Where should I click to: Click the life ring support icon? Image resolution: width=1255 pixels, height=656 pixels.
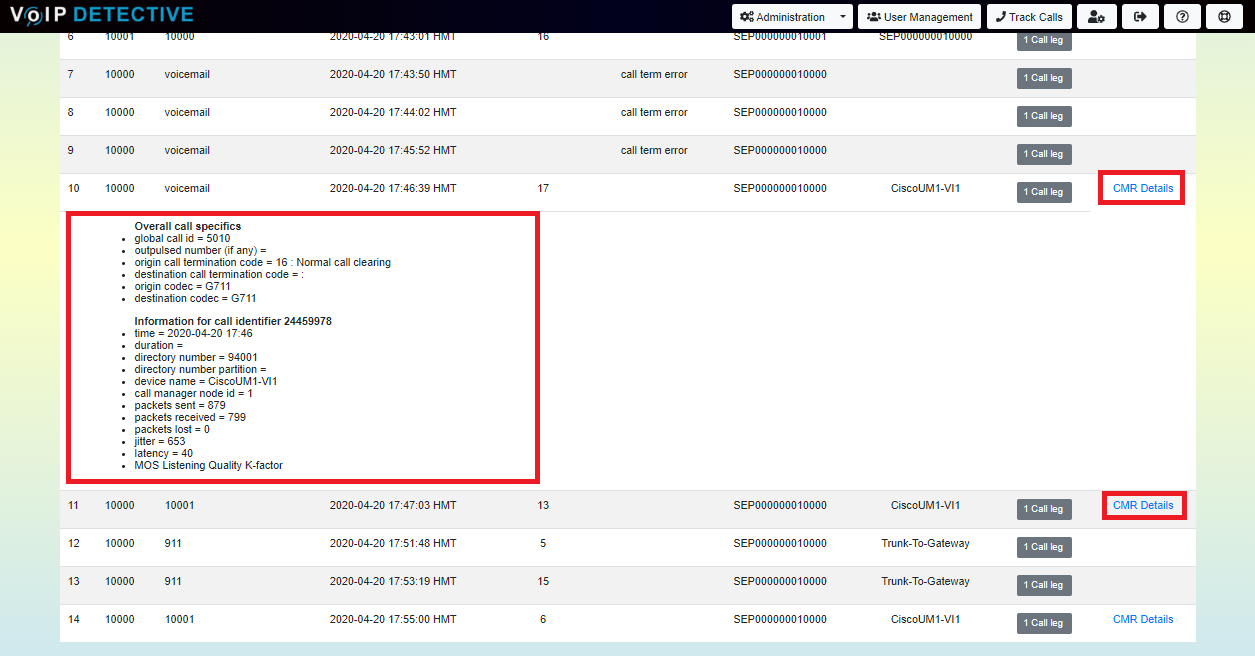[x=1224, y=17]
